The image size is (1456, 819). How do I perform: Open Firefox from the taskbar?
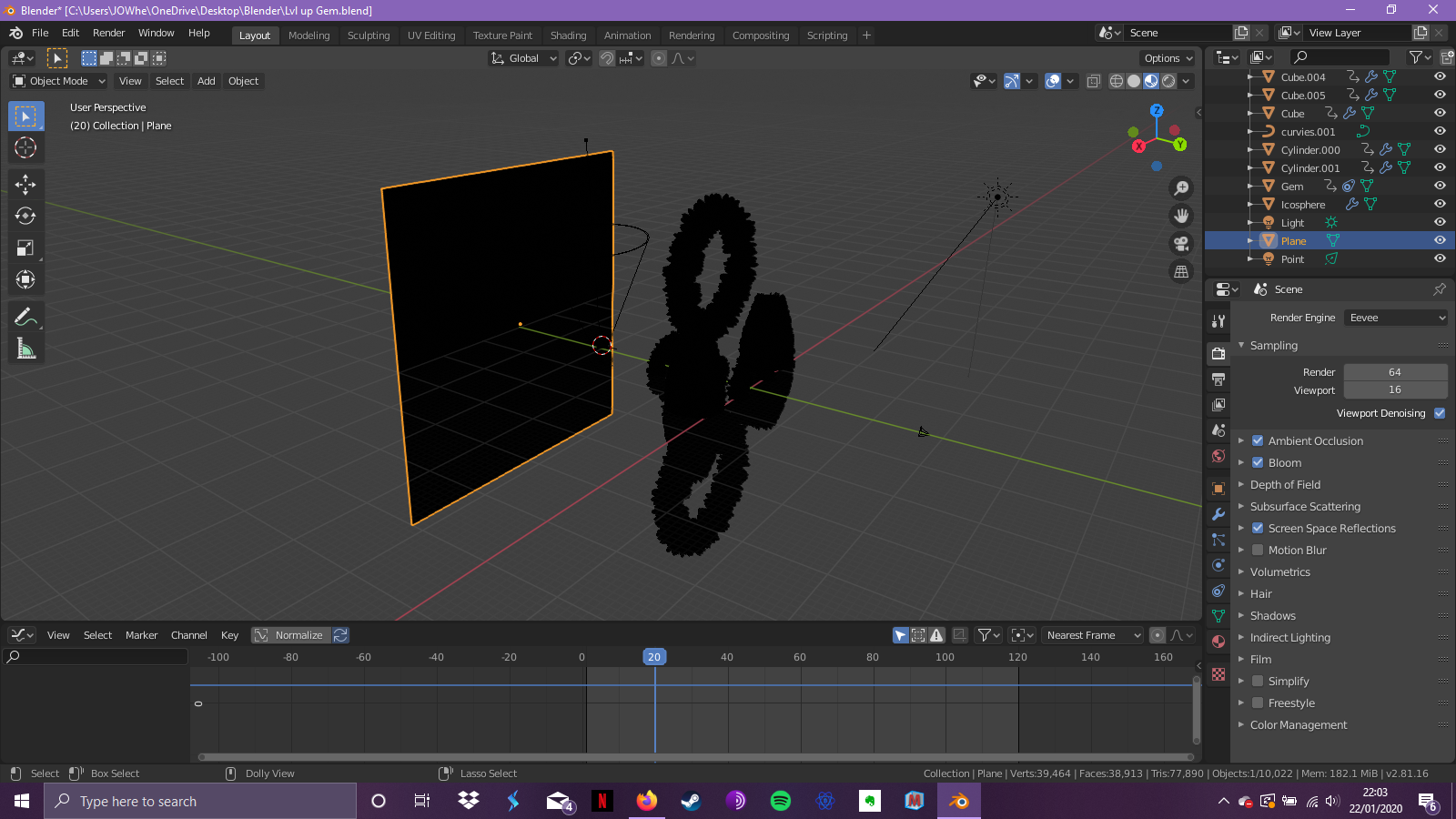(647, 801)
